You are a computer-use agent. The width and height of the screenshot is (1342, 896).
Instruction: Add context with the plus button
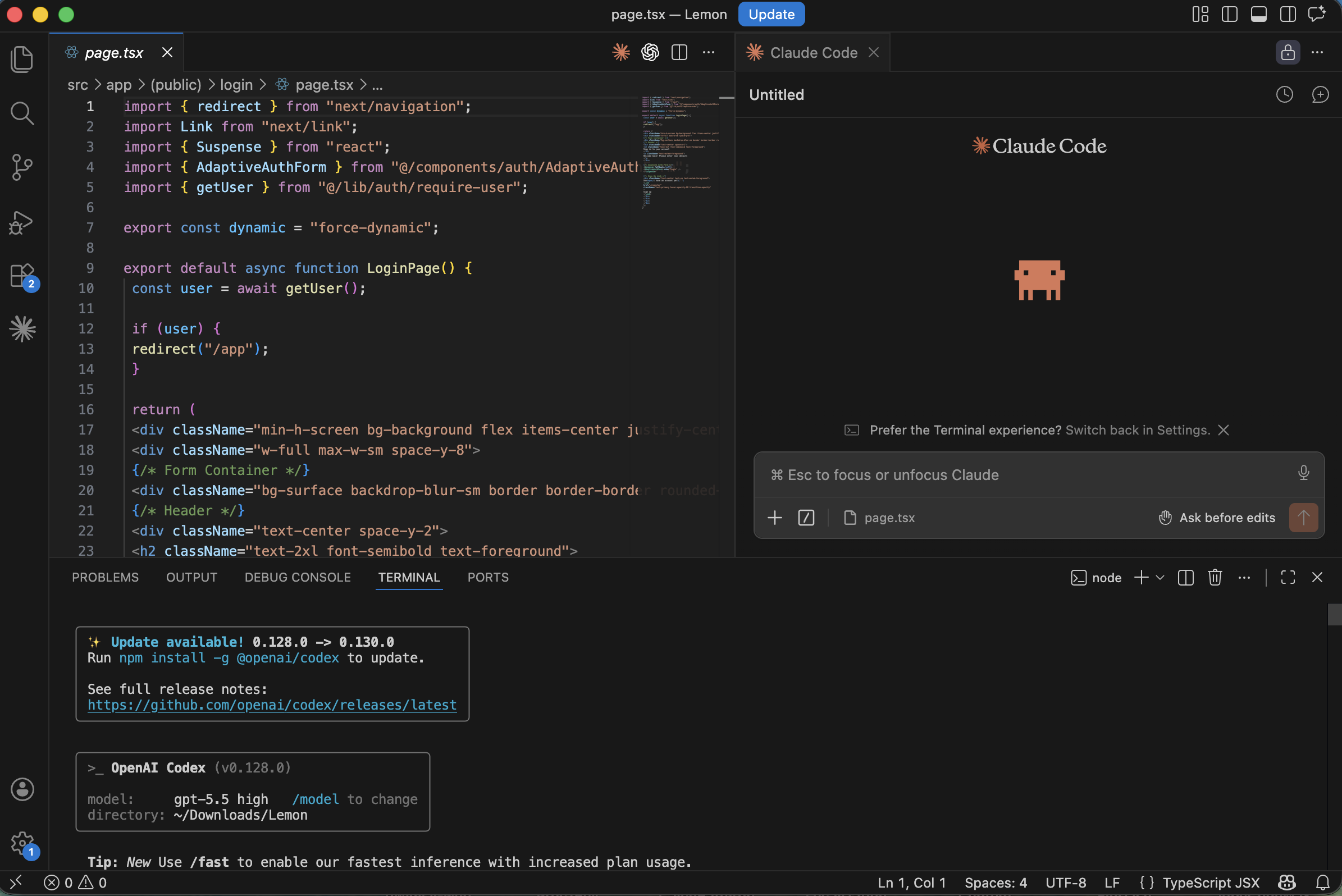[x=774, y=518]
